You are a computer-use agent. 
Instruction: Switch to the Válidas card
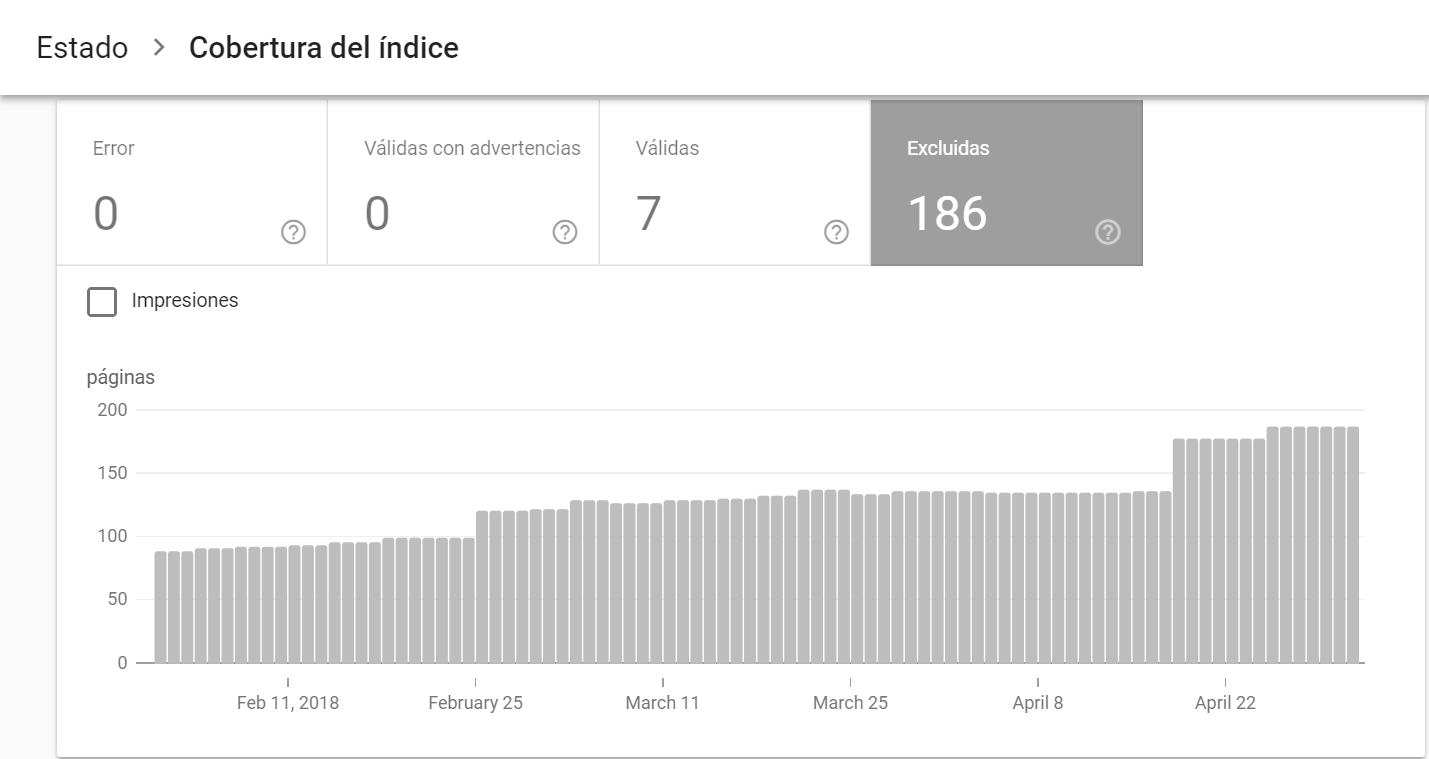(x=734, y=183)
